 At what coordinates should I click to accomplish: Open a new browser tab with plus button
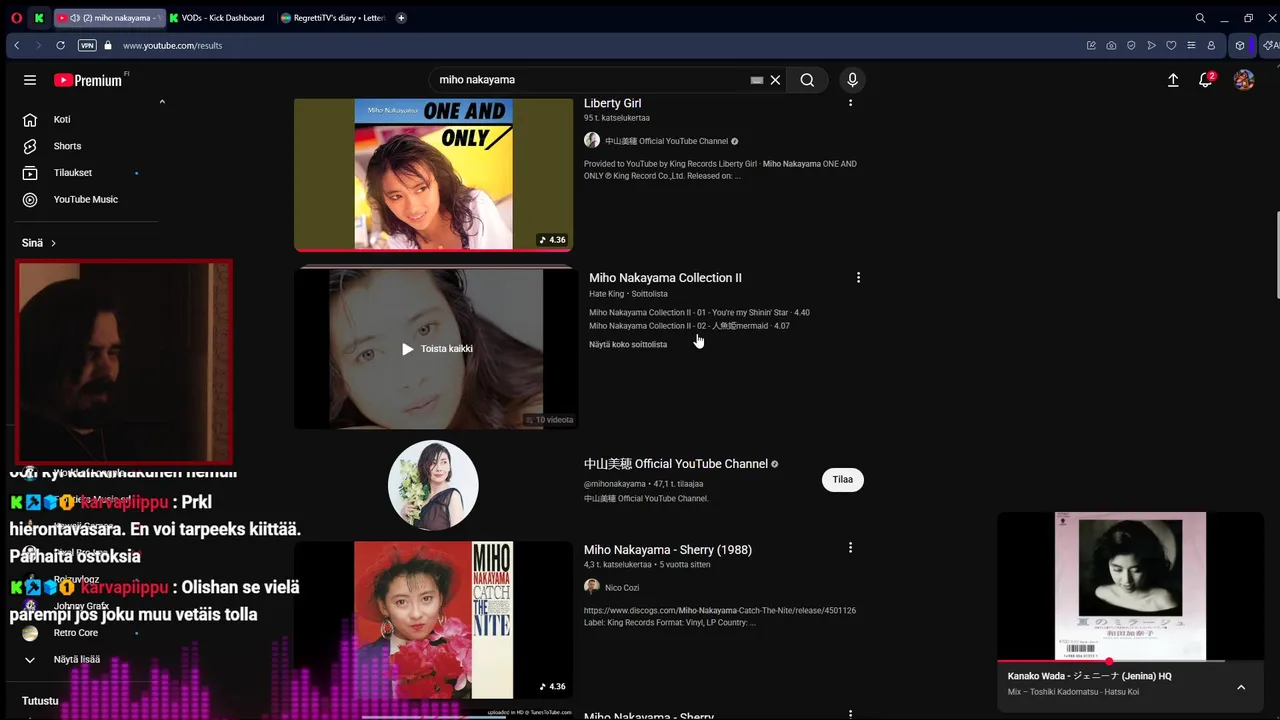(401, 18)
